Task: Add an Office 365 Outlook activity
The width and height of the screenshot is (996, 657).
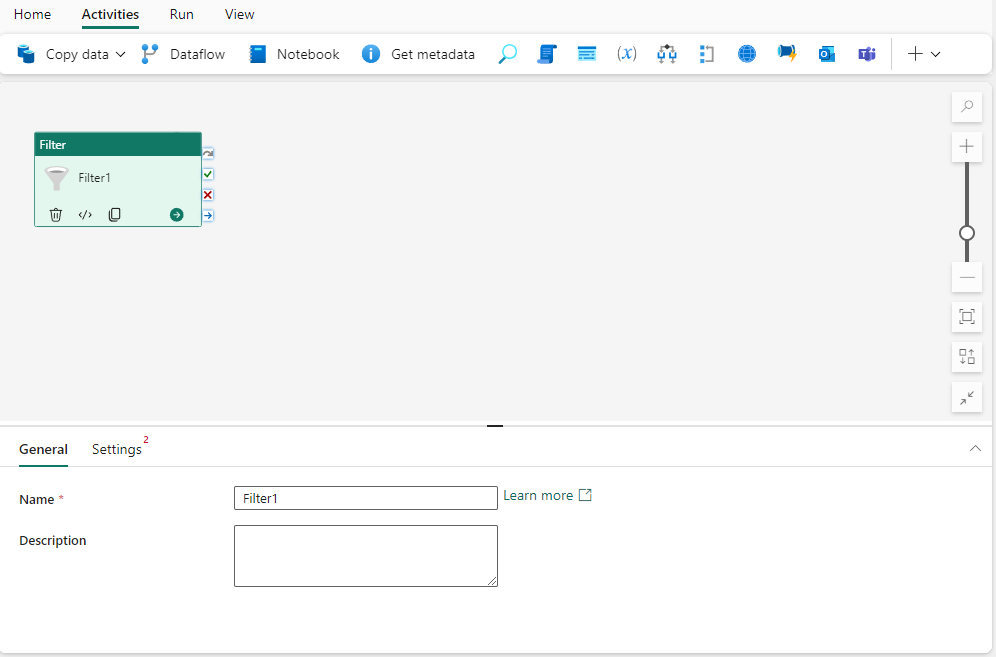Action: click(827, 54)
